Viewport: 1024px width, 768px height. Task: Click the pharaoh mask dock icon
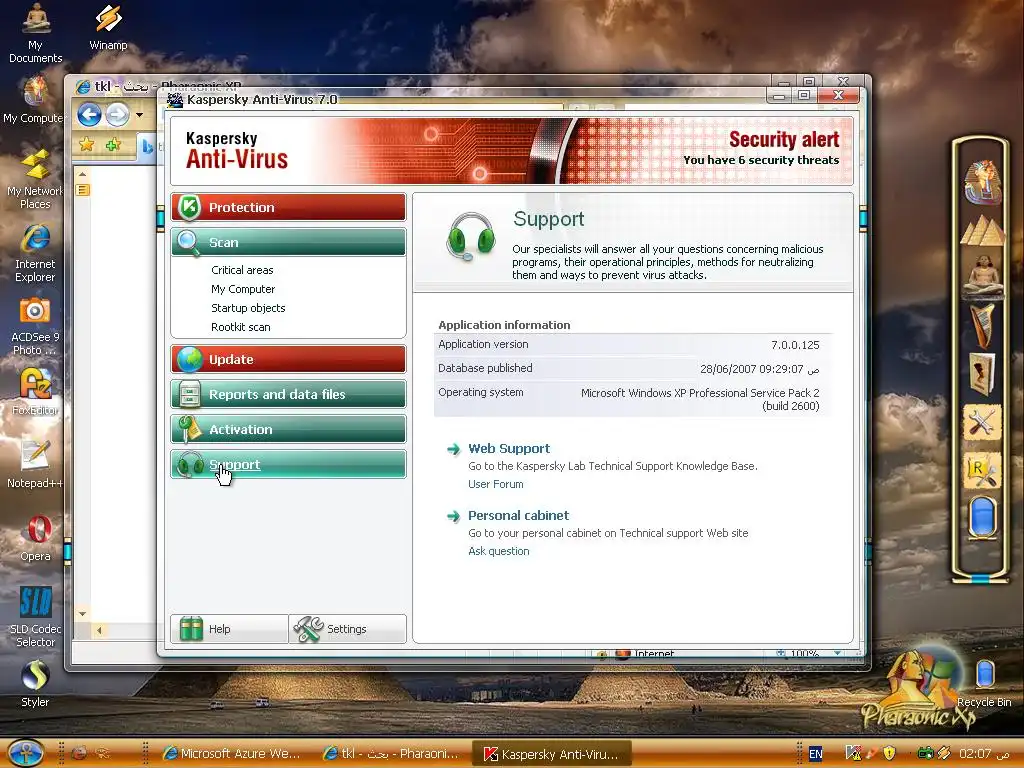(982, 182)
